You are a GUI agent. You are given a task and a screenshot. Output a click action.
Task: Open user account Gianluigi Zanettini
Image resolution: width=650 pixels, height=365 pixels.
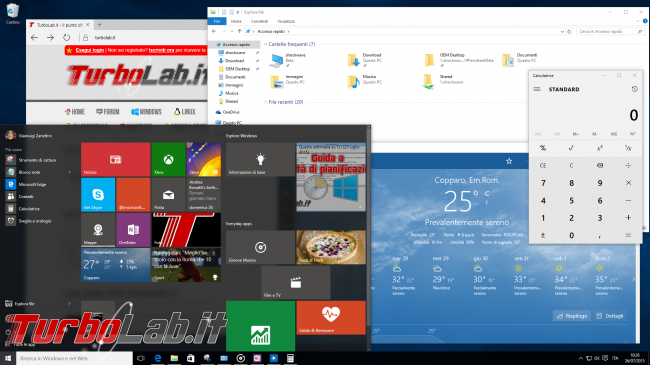pyautogui.click(x=28, y=136)
